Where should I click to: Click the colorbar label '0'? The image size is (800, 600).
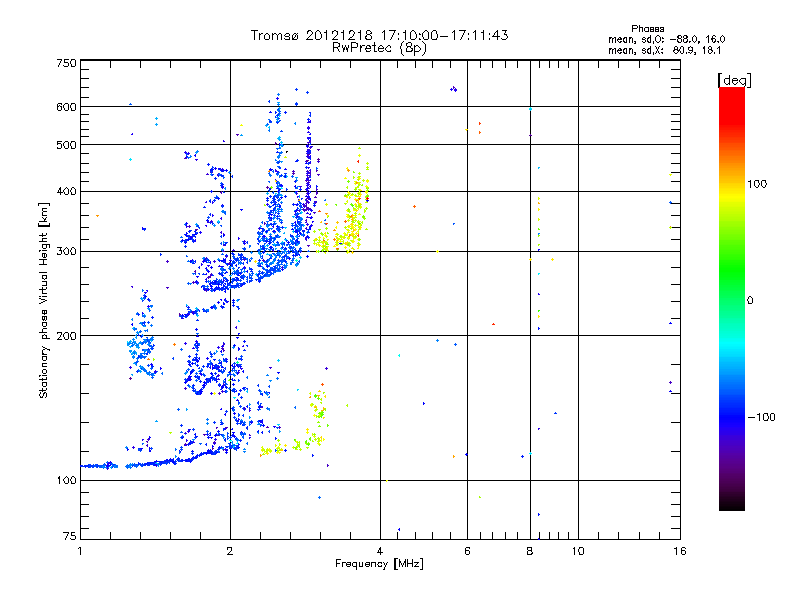(x=749, y=301)
